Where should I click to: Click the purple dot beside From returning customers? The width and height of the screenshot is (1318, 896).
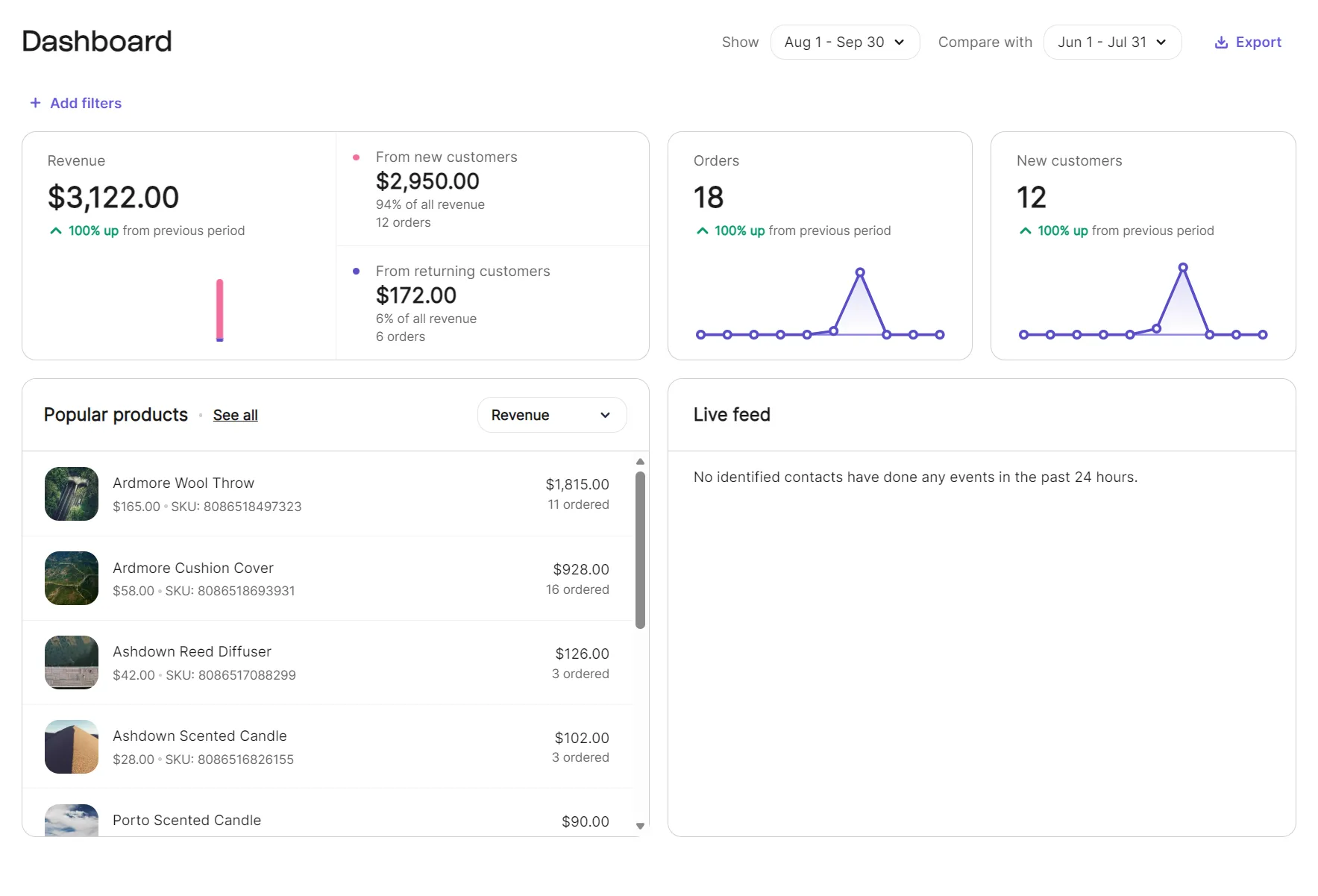pyautogui.click(x=357, y=272)
